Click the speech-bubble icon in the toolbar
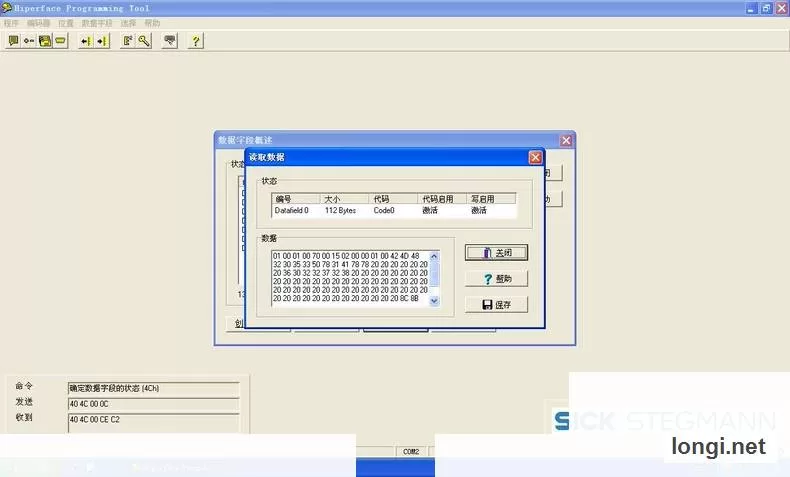Screen dimensions: 790x477 pyautogui.click(x=14, y=41)
